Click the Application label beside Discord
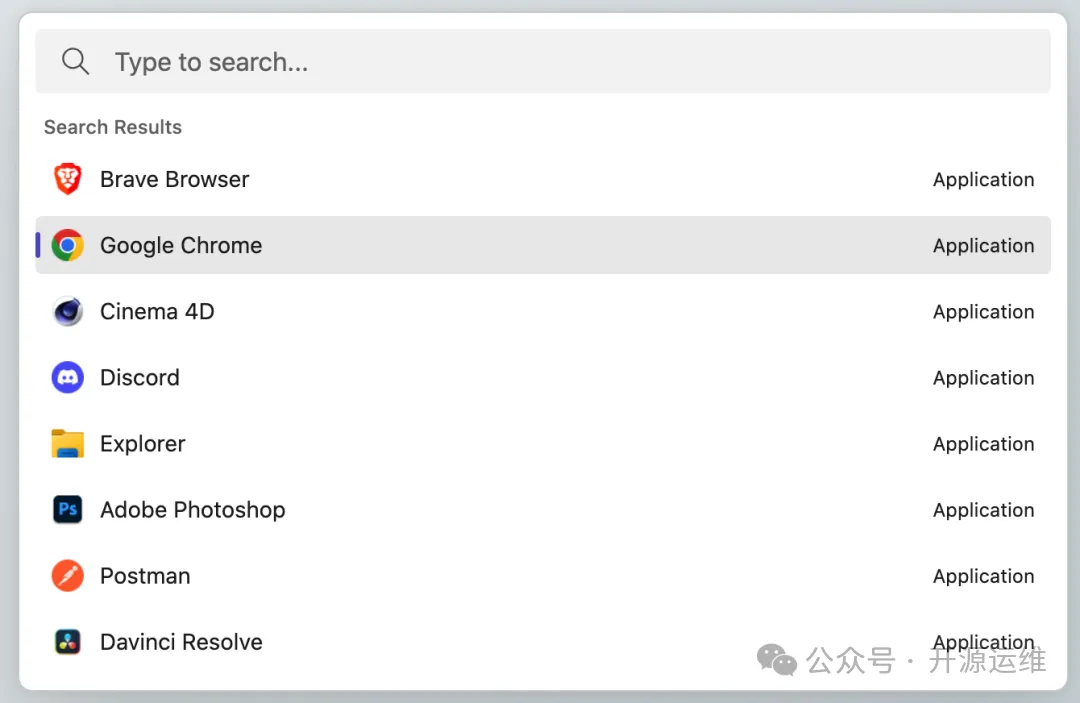 [x=983, y=378]
